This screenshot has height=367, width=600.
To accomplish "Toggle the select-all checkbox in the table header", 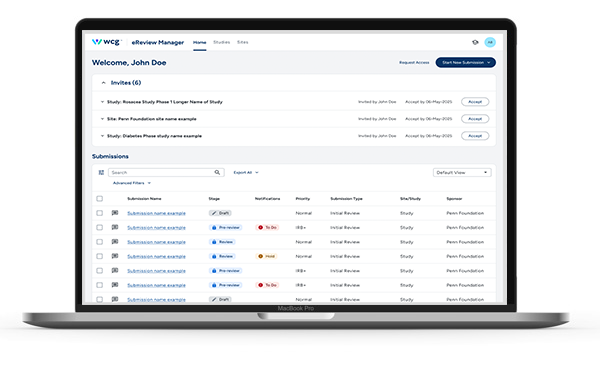I will (99, 199).
